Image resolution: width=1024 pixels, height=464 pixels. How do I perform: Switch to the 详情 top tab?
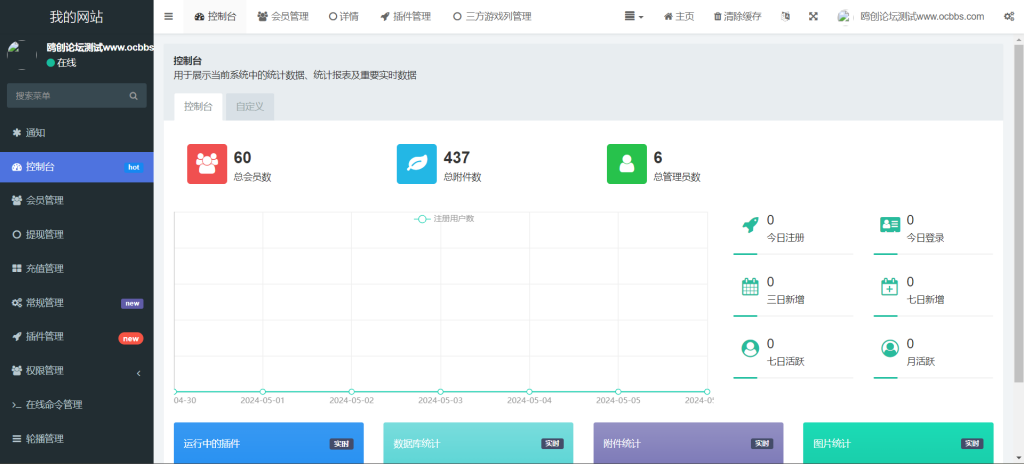344,16
